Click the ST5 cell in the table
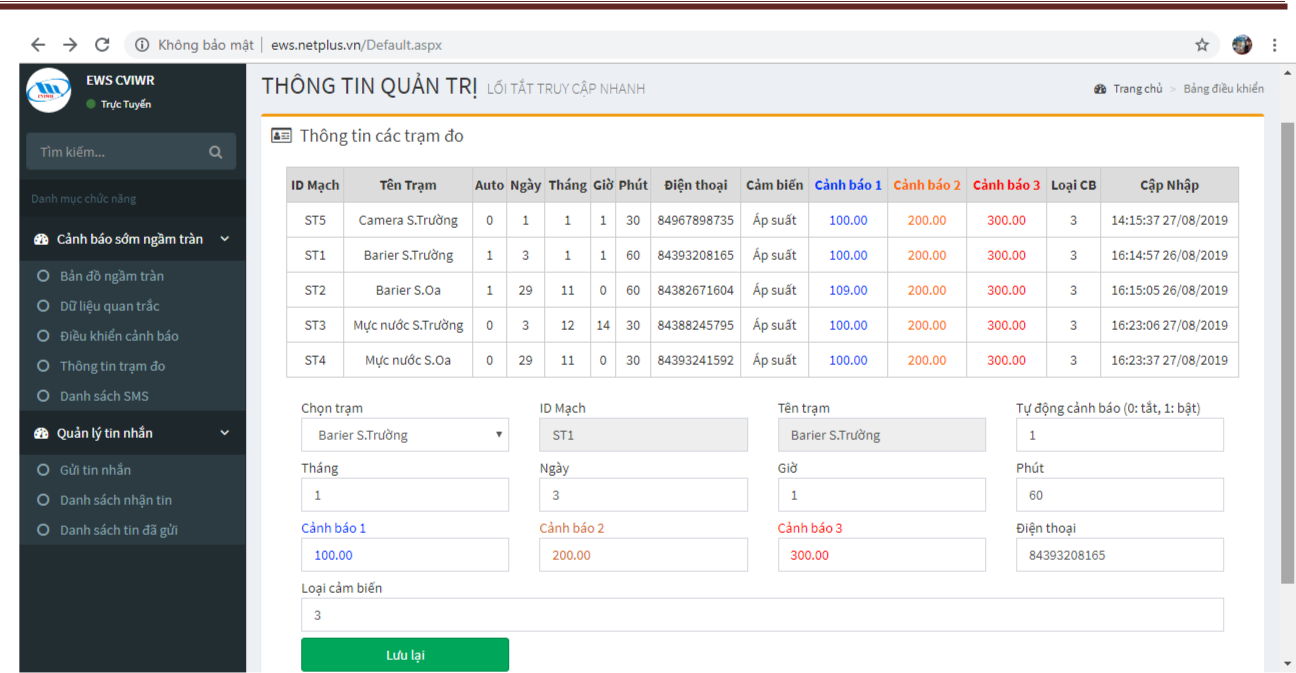 point(315,220)
